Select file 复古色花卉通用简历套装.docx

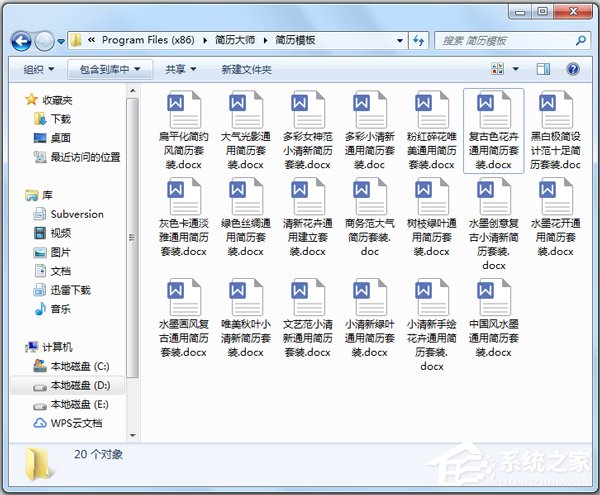click(x=494, y=130)
